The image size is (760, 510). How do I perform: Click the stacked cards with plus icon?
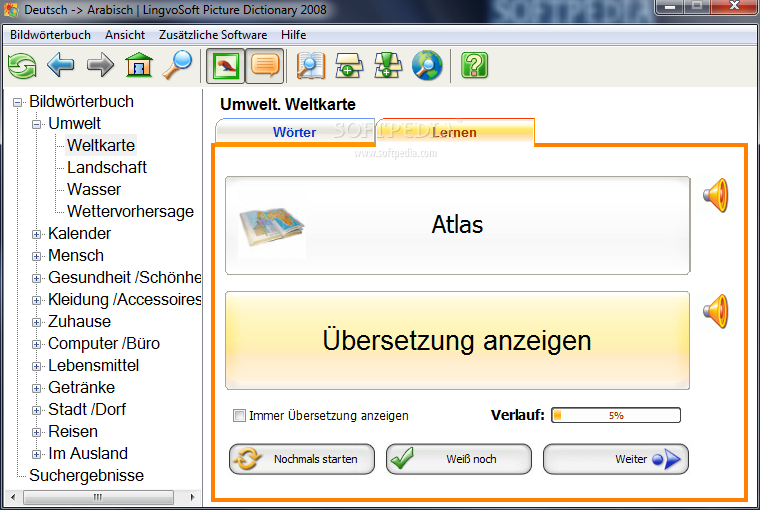349,65
